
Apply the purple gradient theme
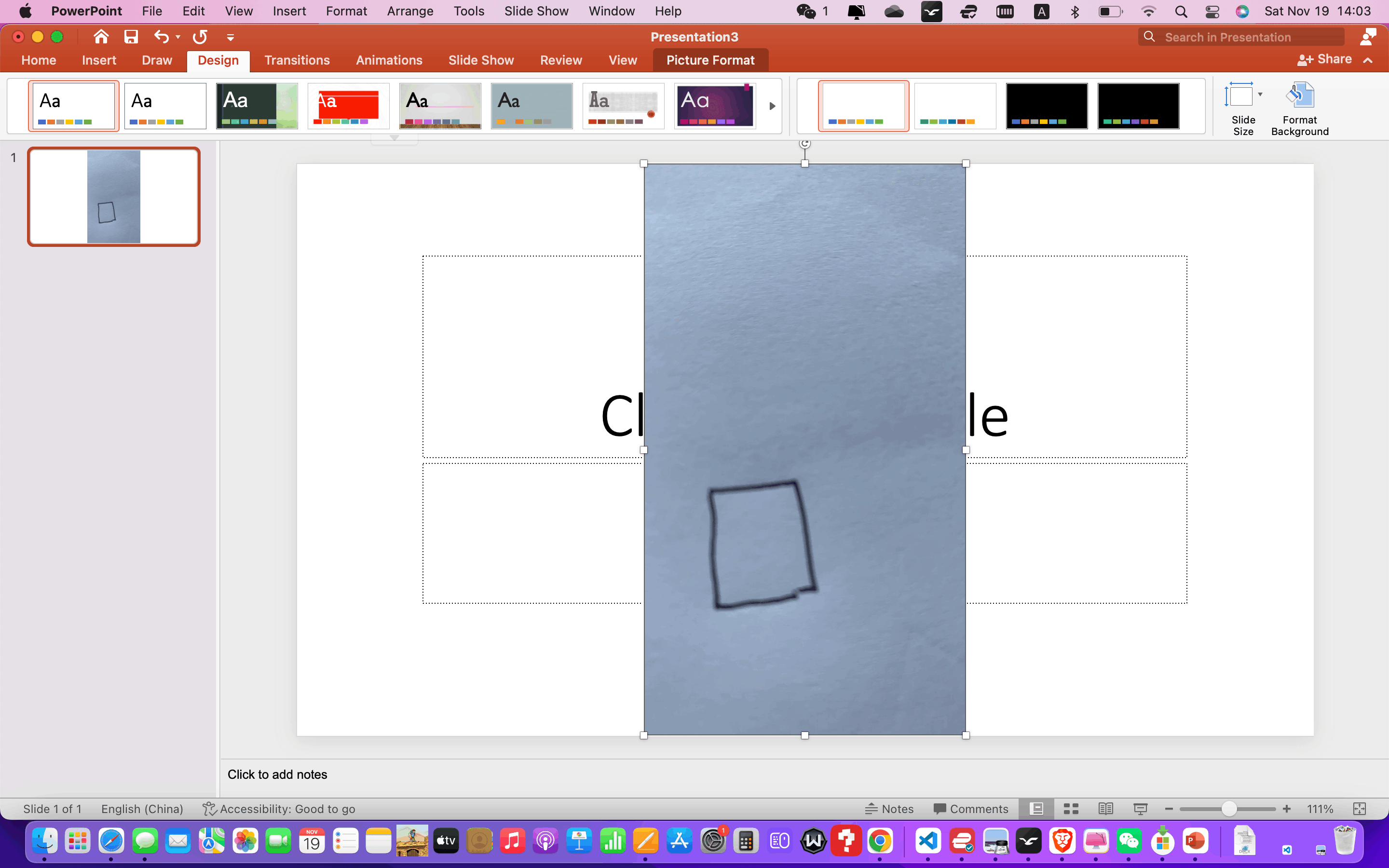(715, 106)
